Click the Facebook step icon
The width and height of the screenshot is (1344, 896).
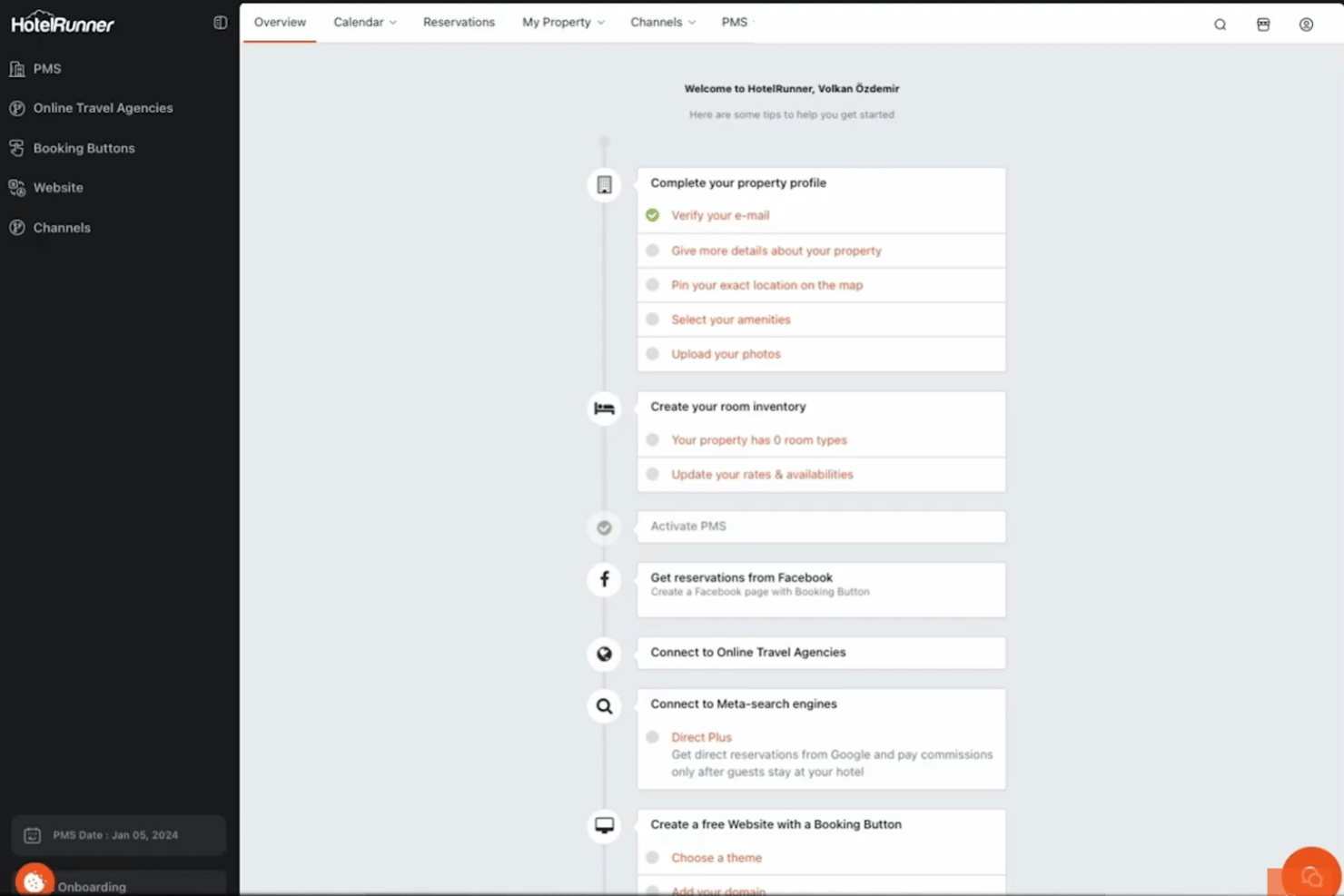(604, 579)
